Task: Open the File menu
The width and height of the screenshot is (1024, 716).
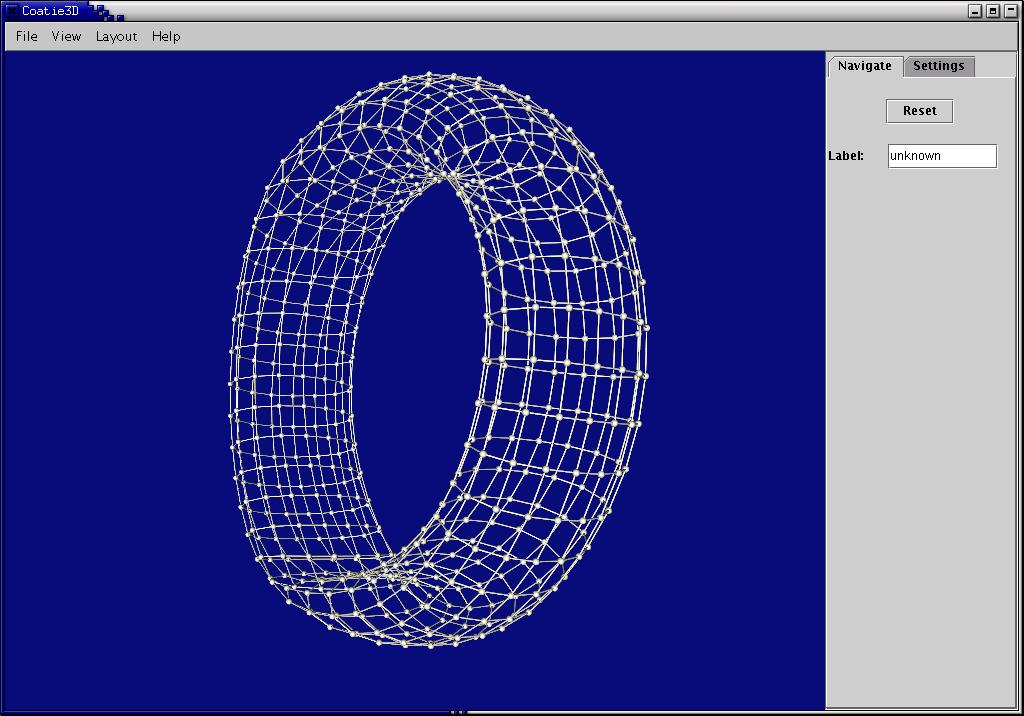Action: 27,36
